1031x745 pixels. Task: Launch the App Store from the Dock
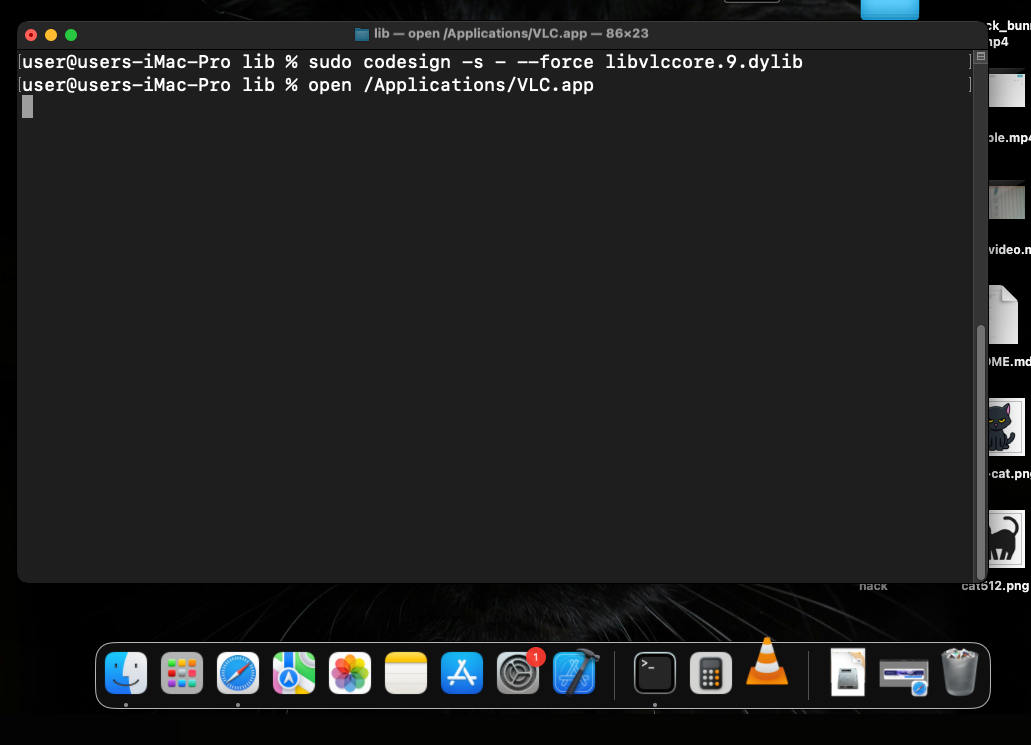[x=462, y=673]
